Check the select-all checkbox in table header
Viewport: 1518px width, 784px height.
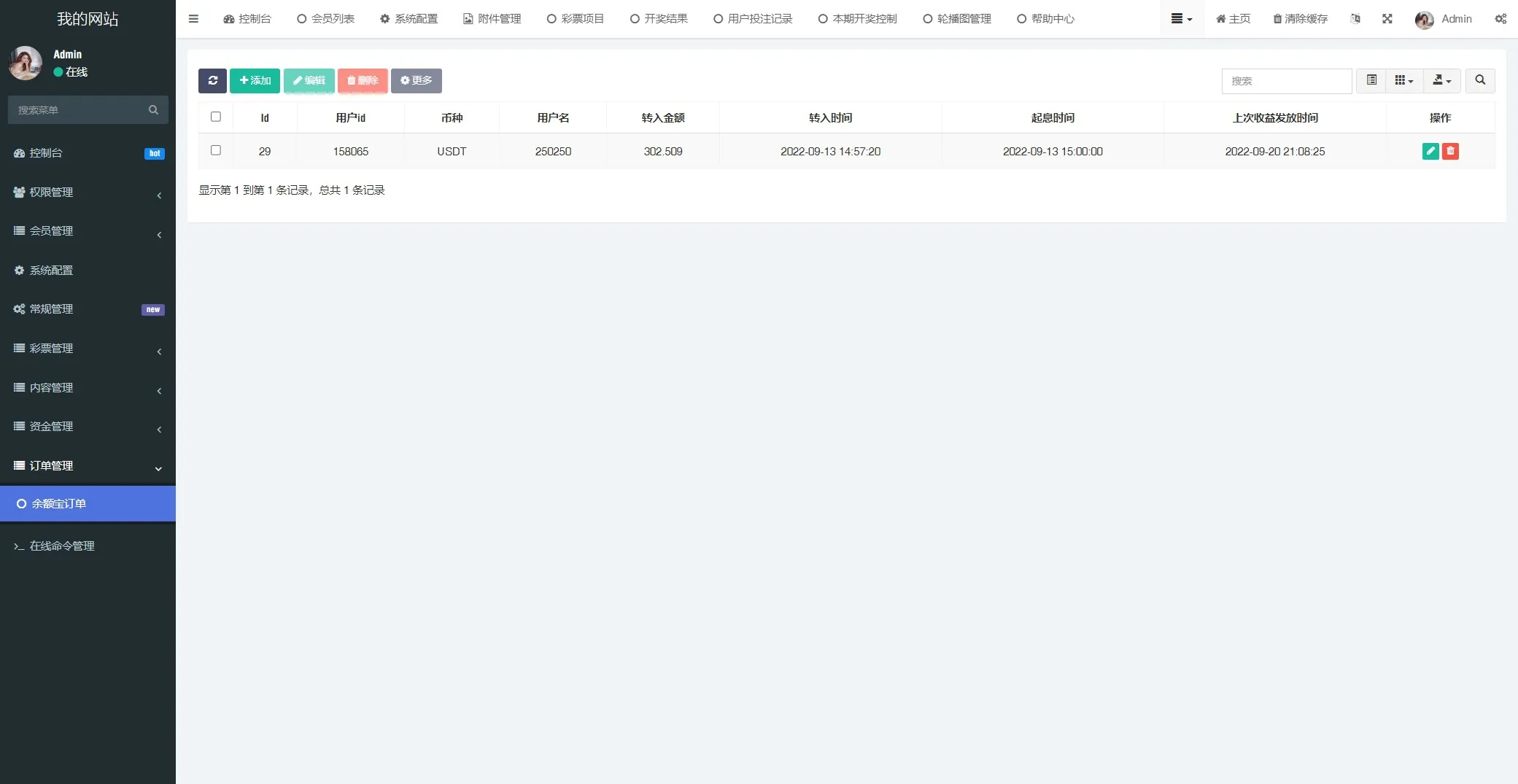[216, 117]
